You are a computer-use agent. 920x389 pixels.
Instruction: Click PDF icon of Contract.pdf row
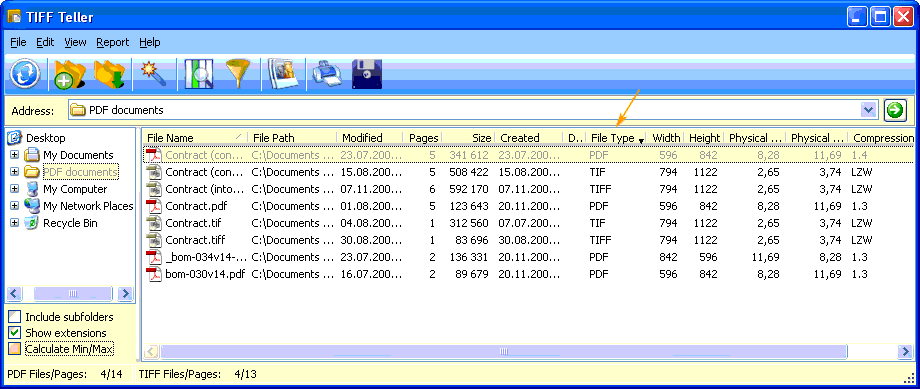click(x=154, y=207)
